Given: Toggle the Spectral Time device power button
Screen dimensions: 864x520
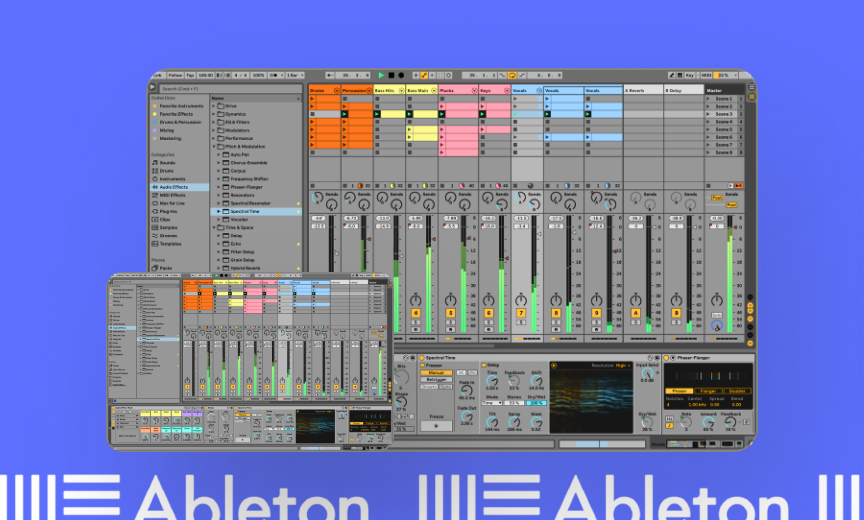Looking at the screenshot, I should (421, 357).
